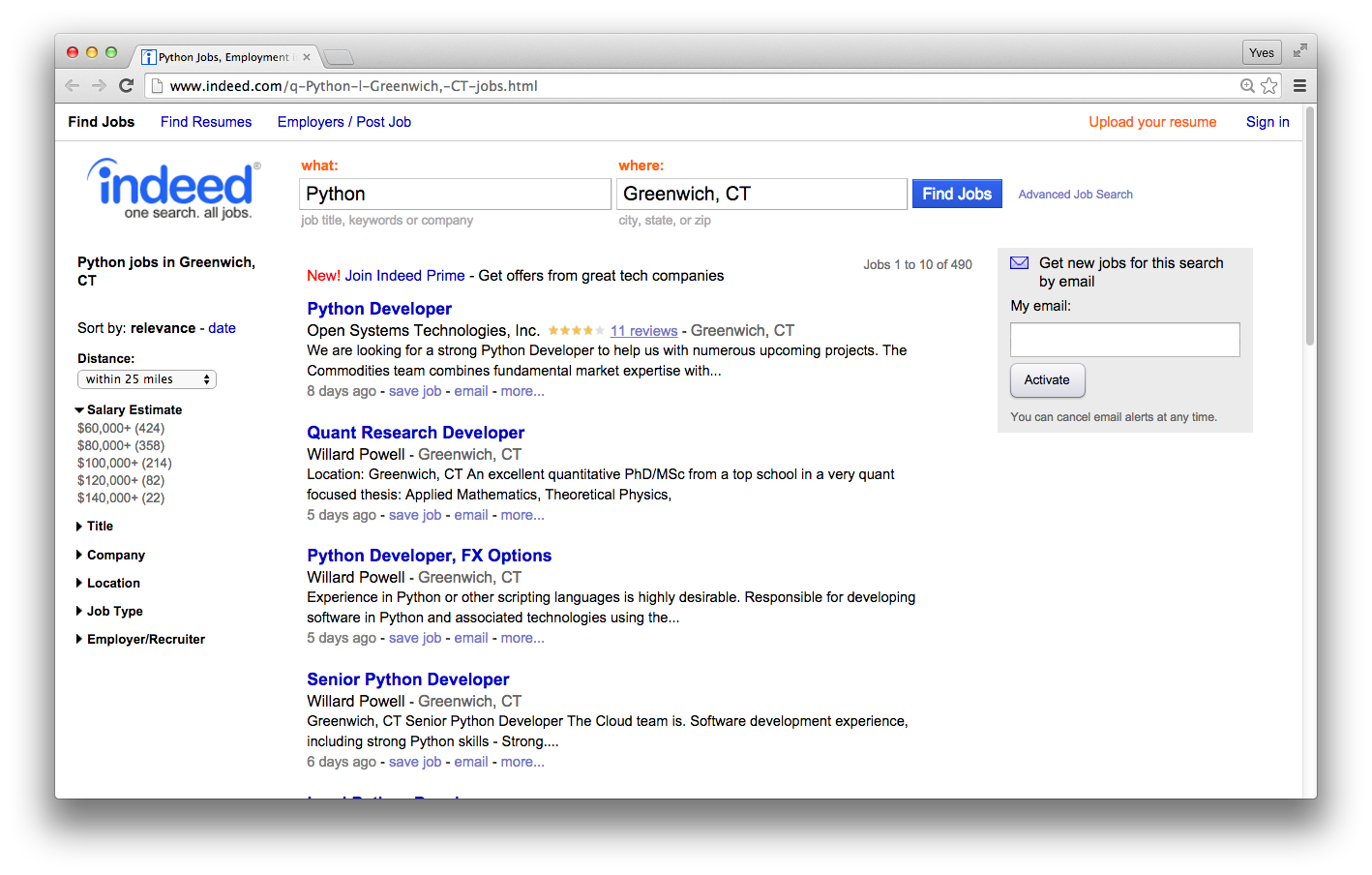
Task: Open the Find Resumes page
Action: pyautogui.click(x=206, y=122)
